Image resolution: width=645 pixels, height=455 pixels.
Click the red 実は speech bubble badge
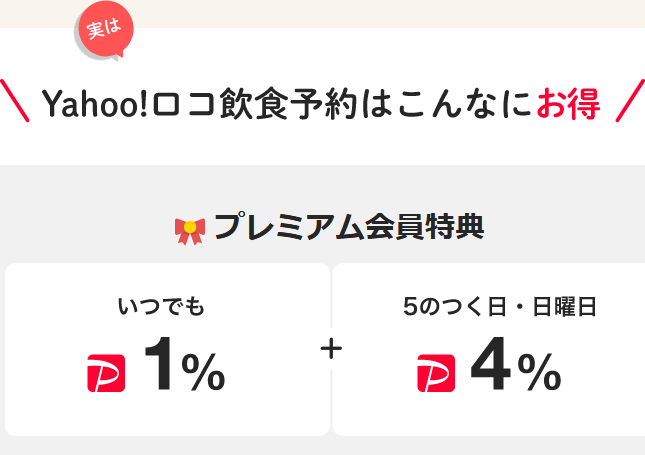tap(106, 28)
